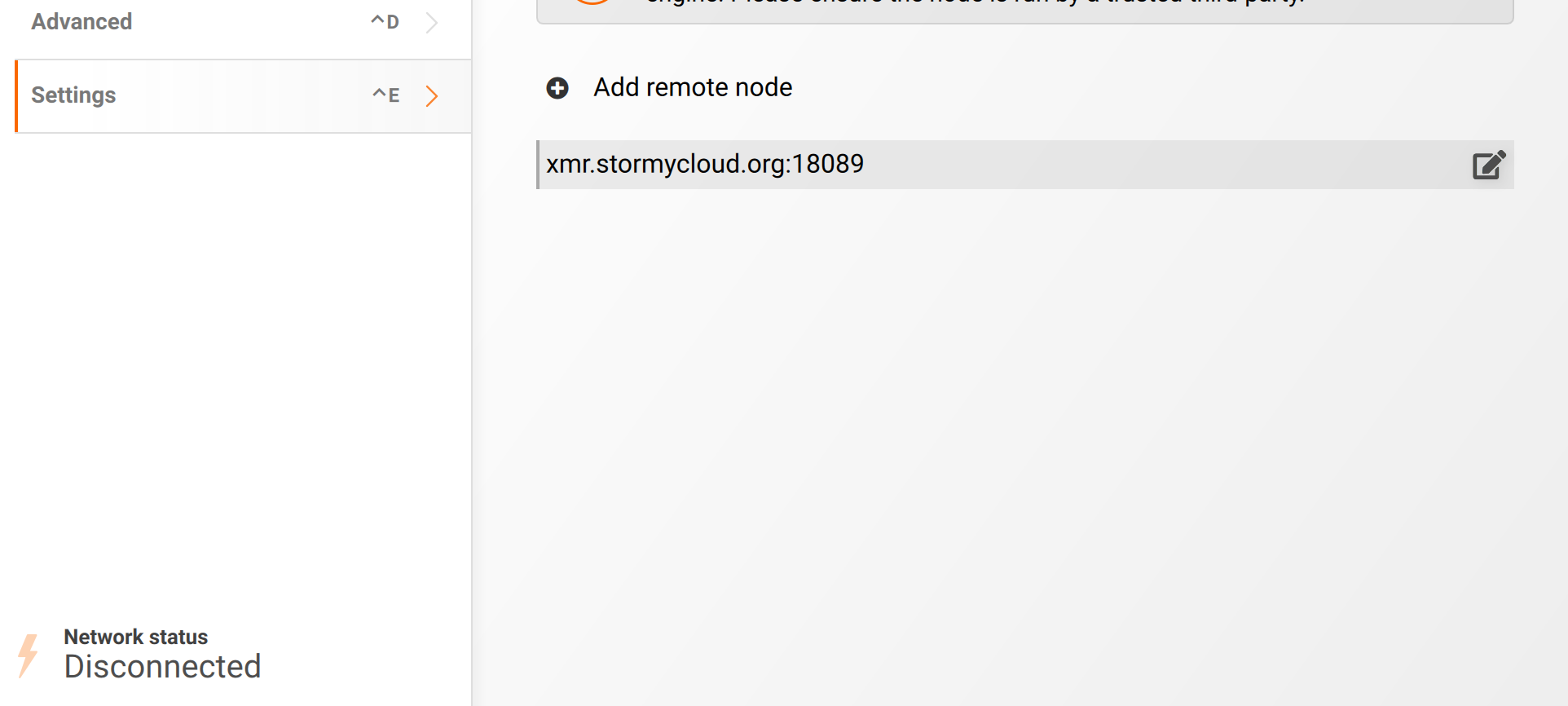Select the Settings menu item
The image size is (1568, 706).
pos(74,95)
